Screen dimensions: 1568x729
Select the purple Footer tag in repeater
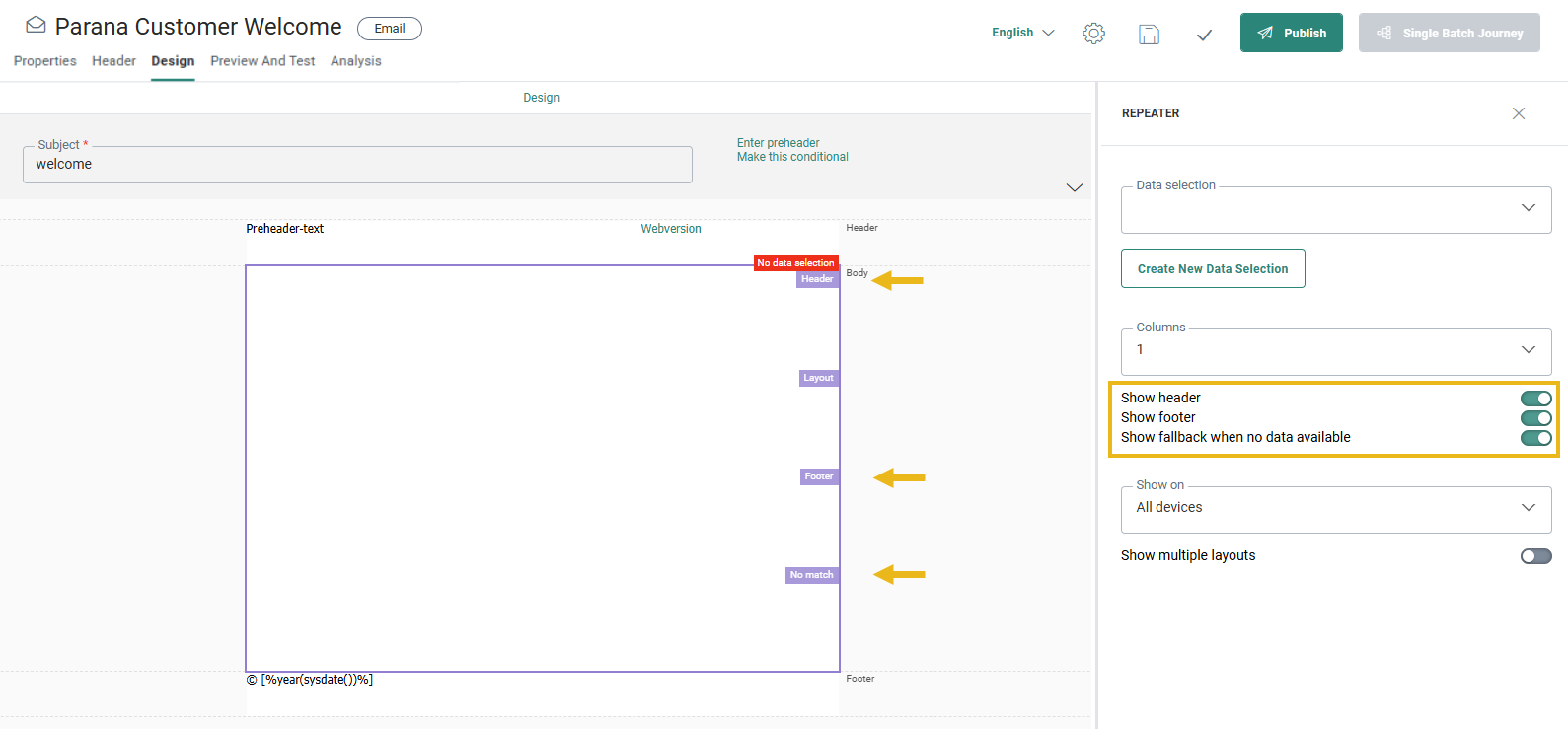pos(818,476)
